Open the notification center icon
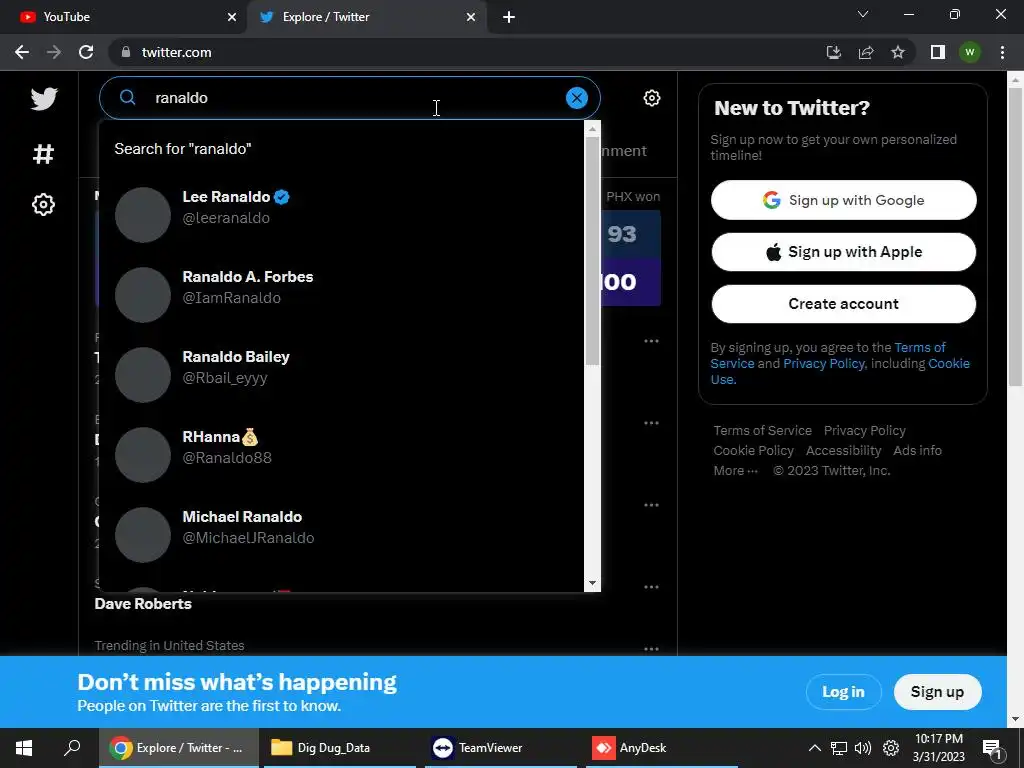The image size is (1024, 768). click(x=993, y=749)
